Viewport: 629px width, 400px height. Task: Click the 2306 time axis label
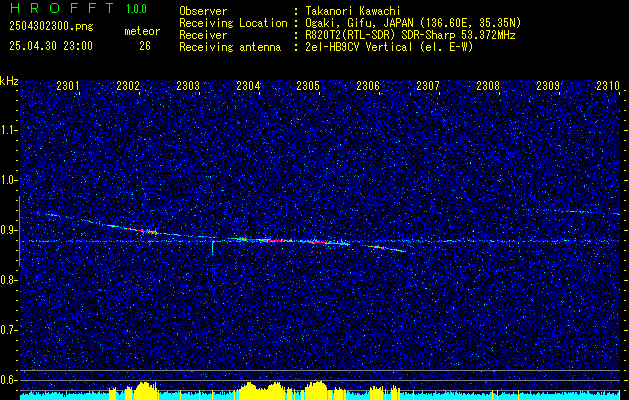point(368,85)
